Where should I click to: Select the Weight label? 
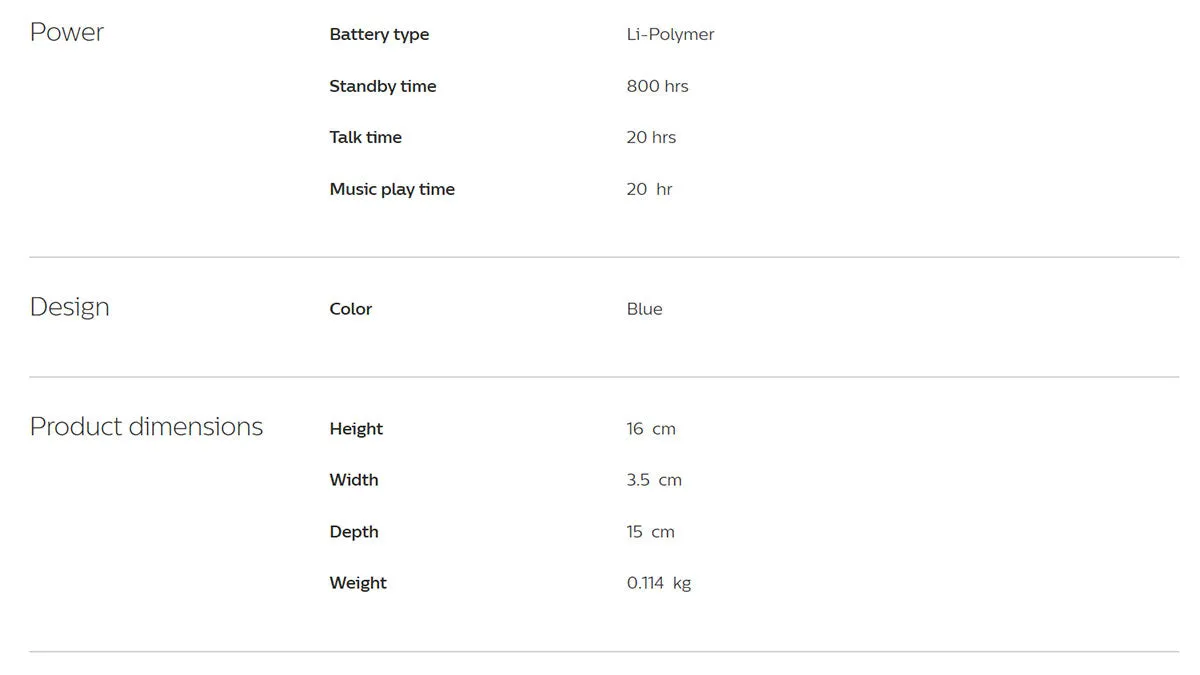pos(358,583)
